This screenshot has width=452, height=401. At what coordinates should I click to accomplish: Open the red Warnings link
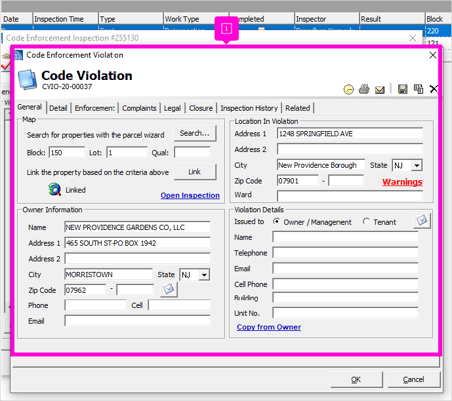coord(402,182)
